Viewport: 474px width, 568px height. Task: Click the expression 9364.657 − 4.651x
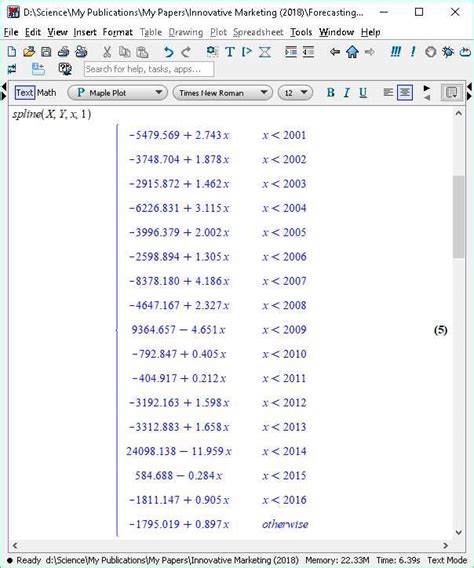tap(178, 330)
